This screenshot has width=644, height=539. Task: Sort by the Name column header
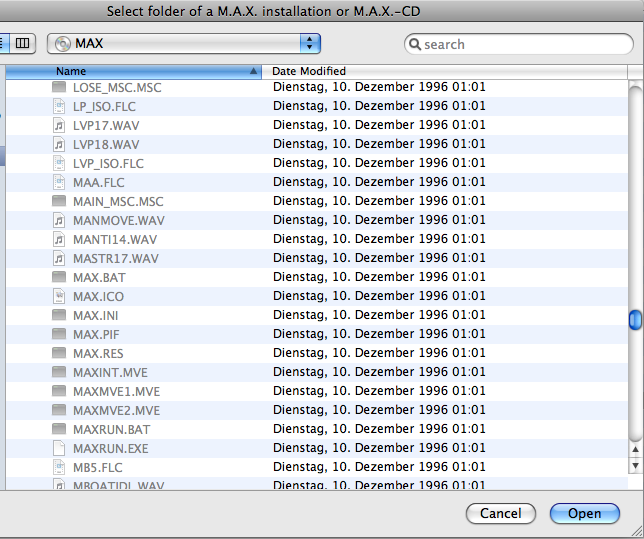(133, 71)
